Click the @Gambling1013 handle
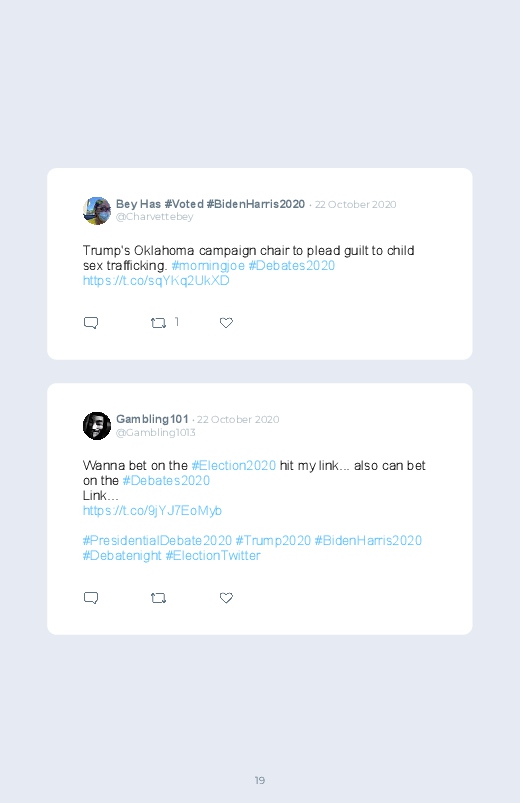The height and width of the screenshot is (803, 520). (x=156, y=433)
